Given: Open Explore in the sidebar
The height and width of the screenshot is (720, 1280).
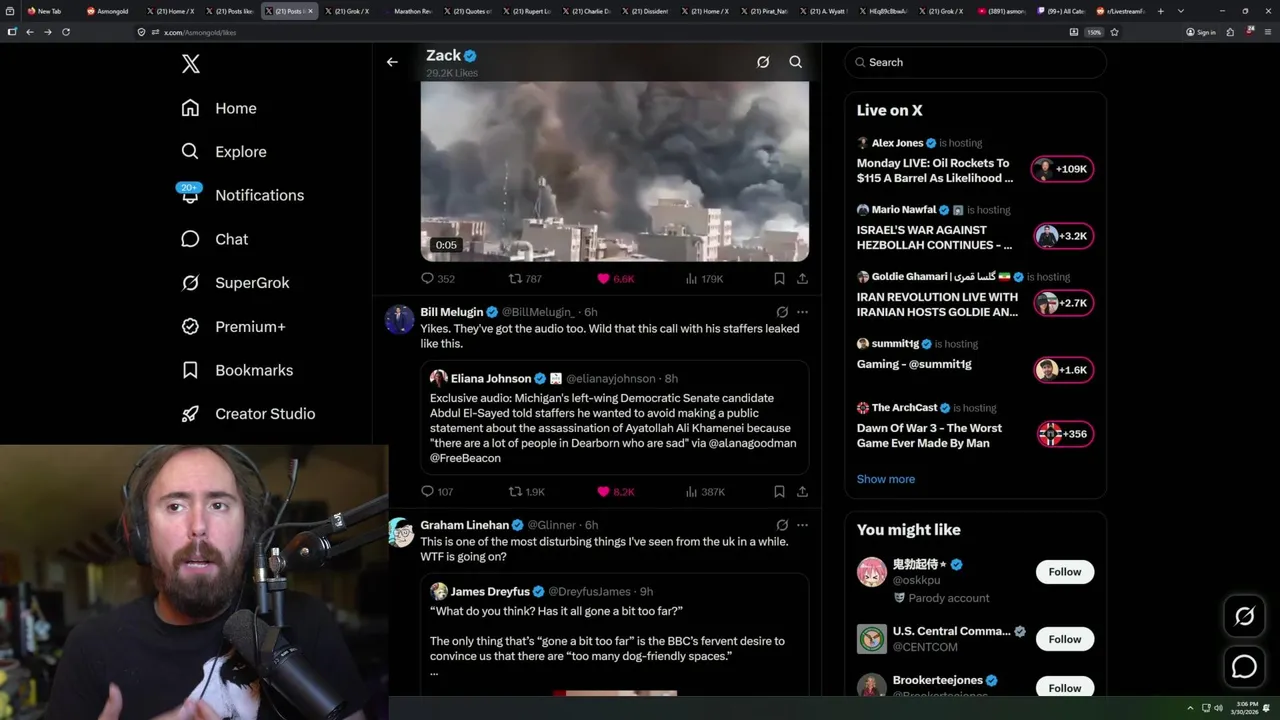Looking at the screenshot, I should pyautogui.click(x=224, y=152).
